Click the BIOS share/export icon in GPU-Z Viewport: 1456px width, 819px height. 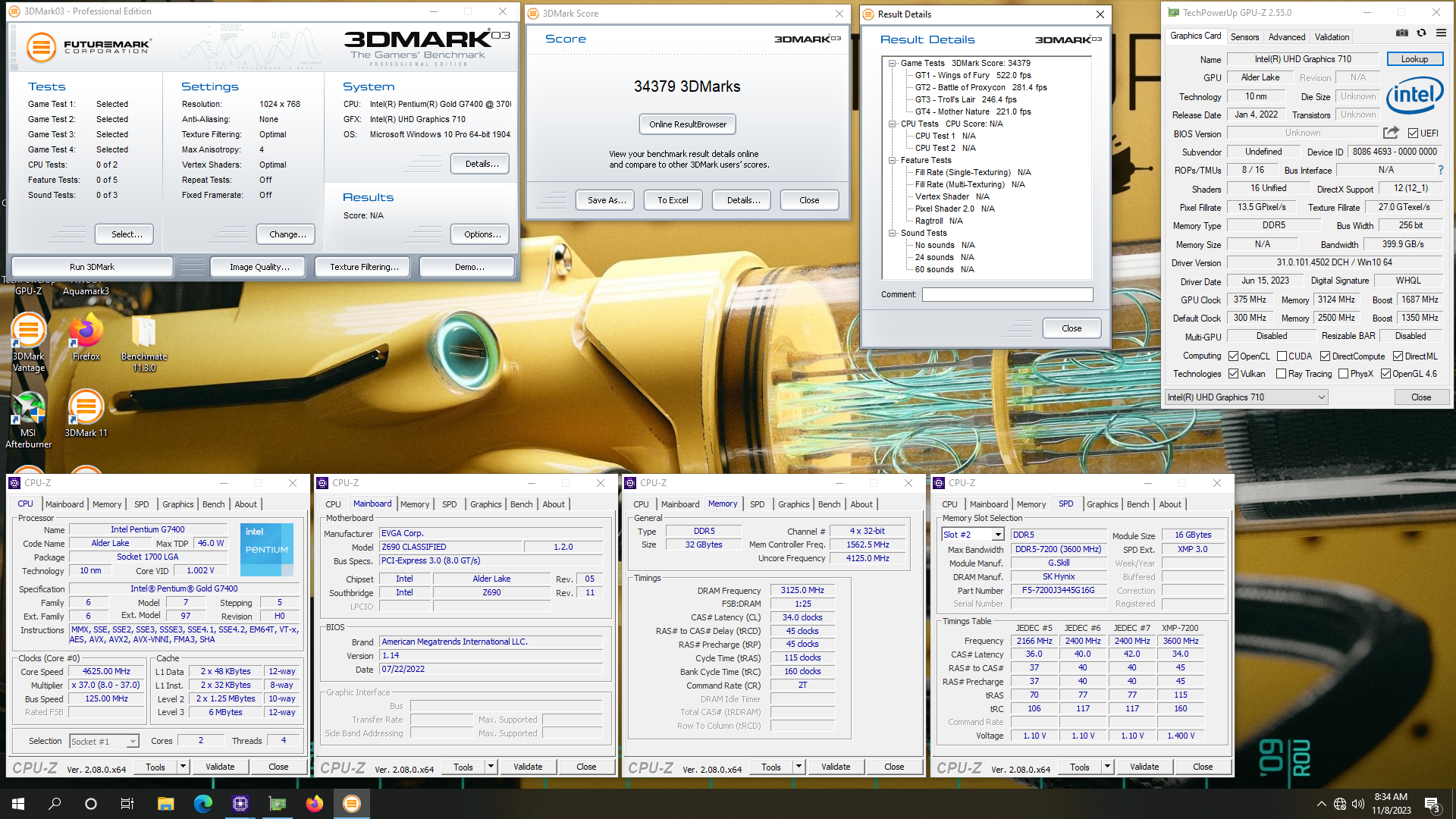(x=1391, y=133)
